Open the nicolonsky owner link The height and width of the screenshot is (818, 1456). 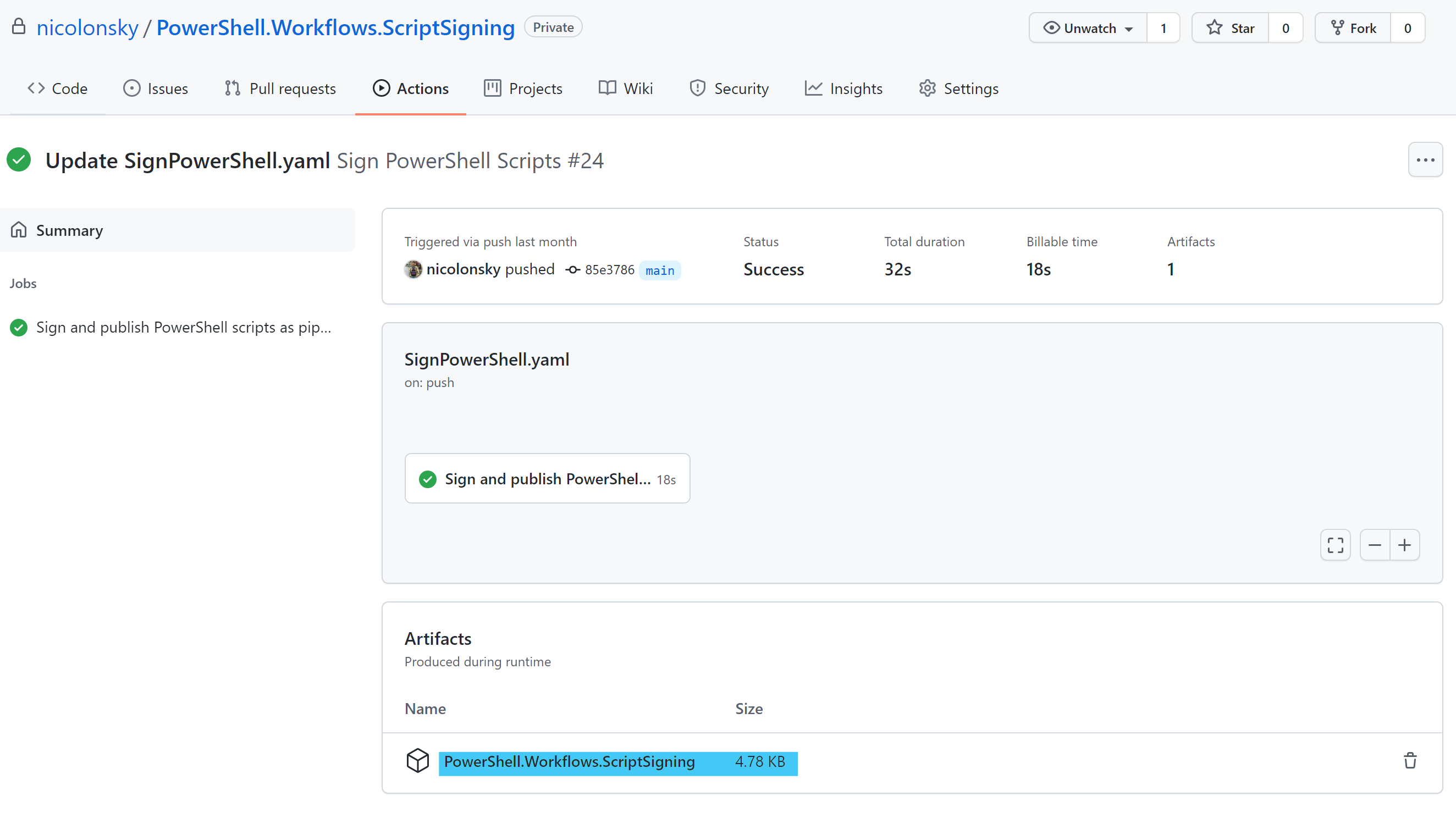(x=87, y=27)
